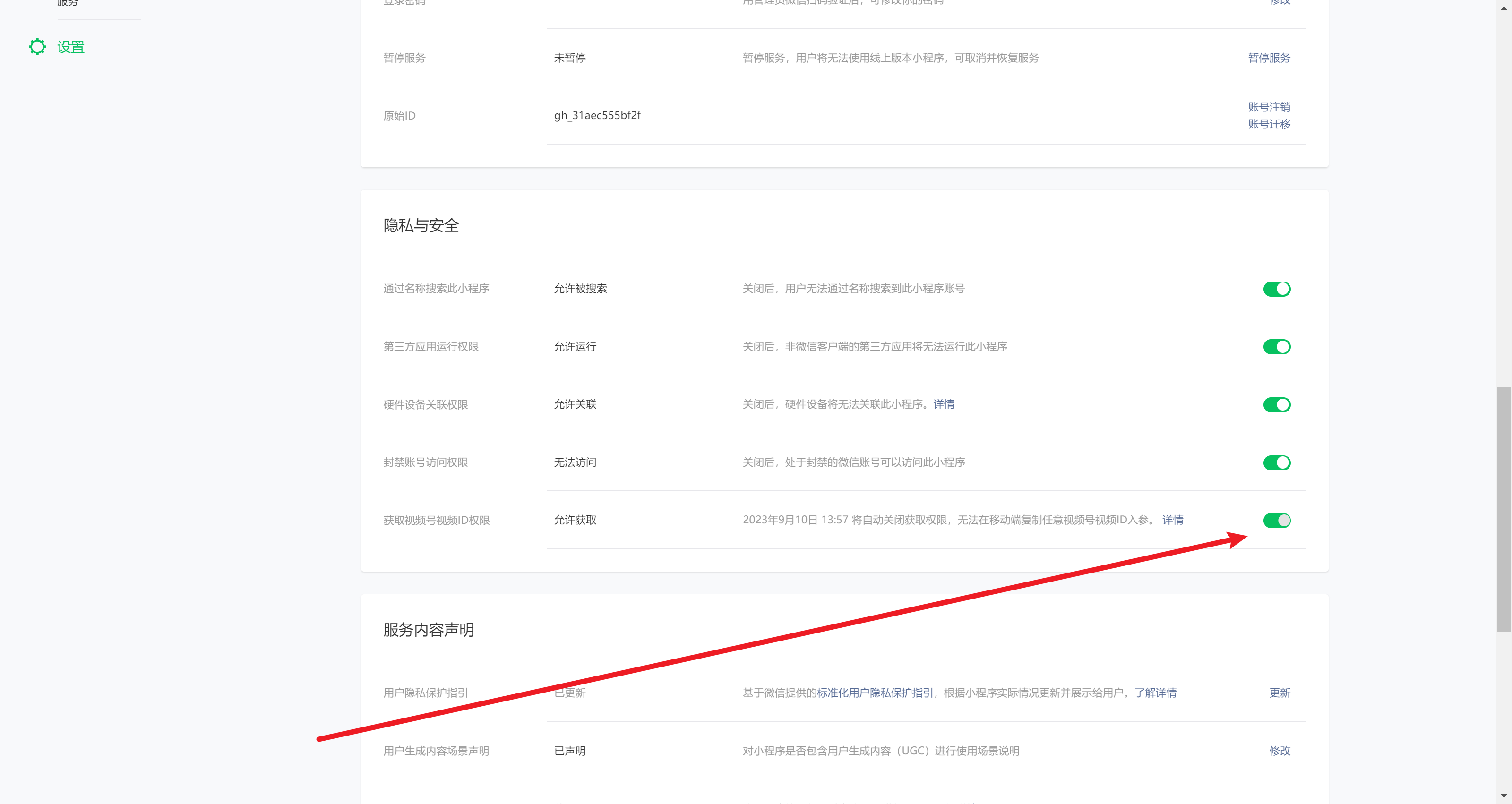
Task: Click the 了解详情 link
Action: pos(1155,693)
